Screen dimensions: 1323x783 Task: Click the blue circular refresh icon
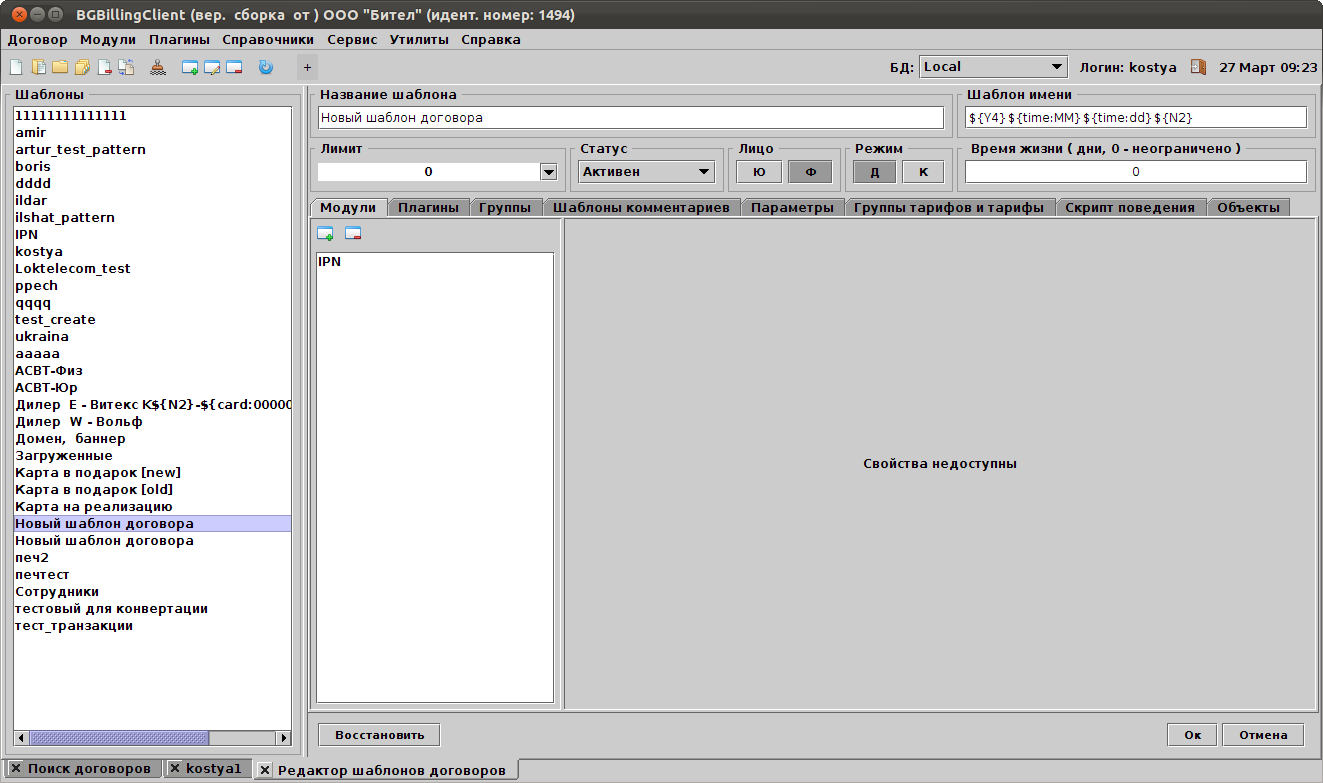[265, 68]
